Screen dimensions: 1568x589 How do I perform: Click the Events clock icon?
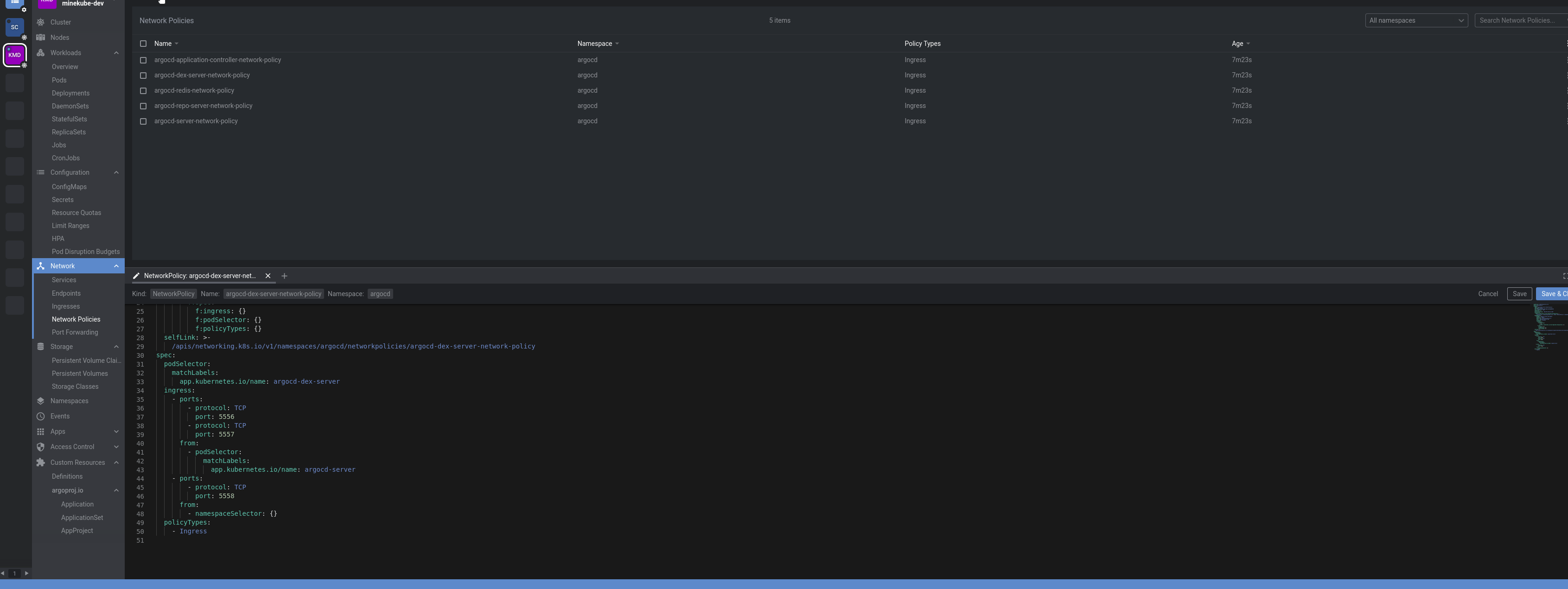40,416
